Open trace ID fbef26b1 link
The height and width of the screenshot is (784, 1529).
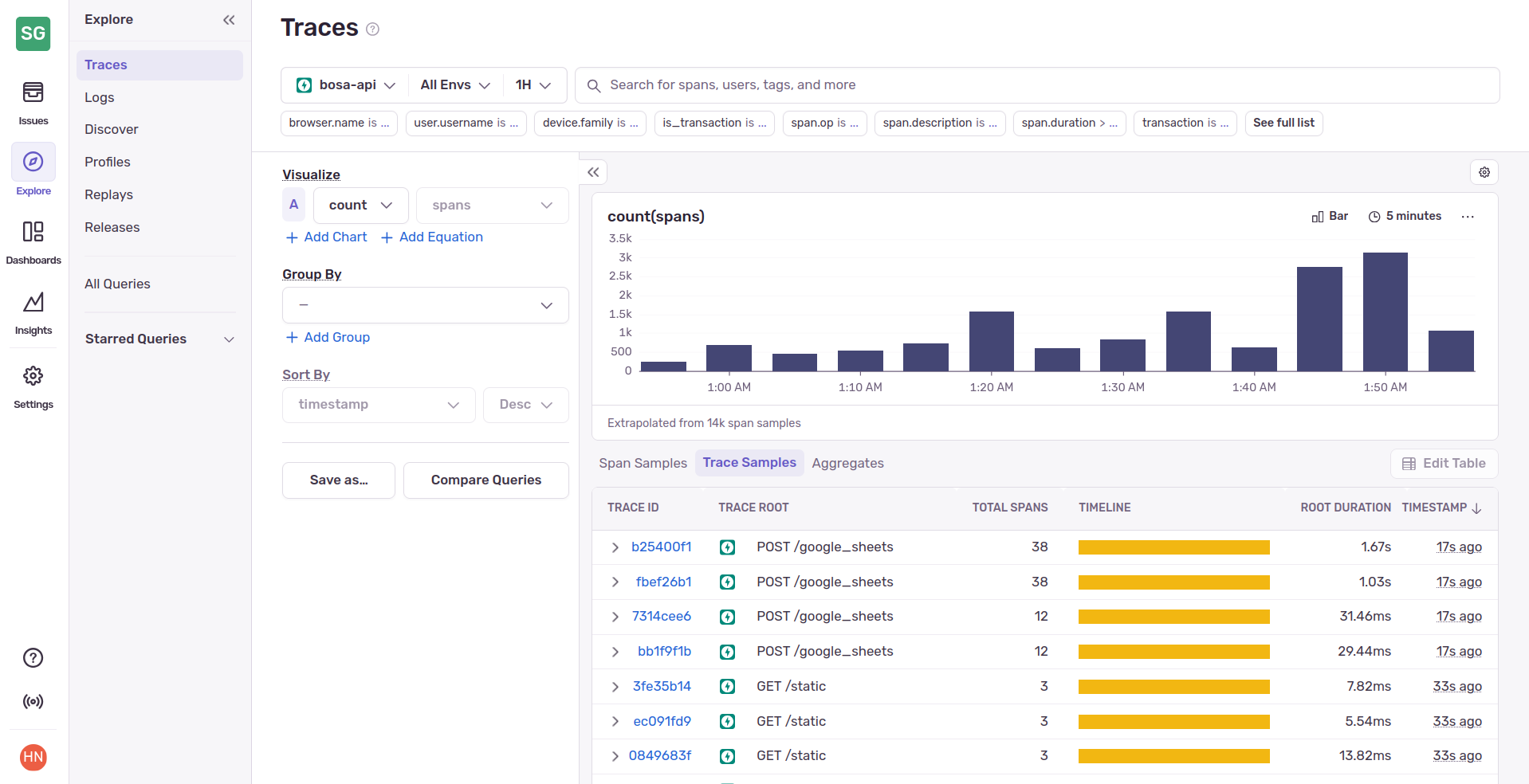663,582
